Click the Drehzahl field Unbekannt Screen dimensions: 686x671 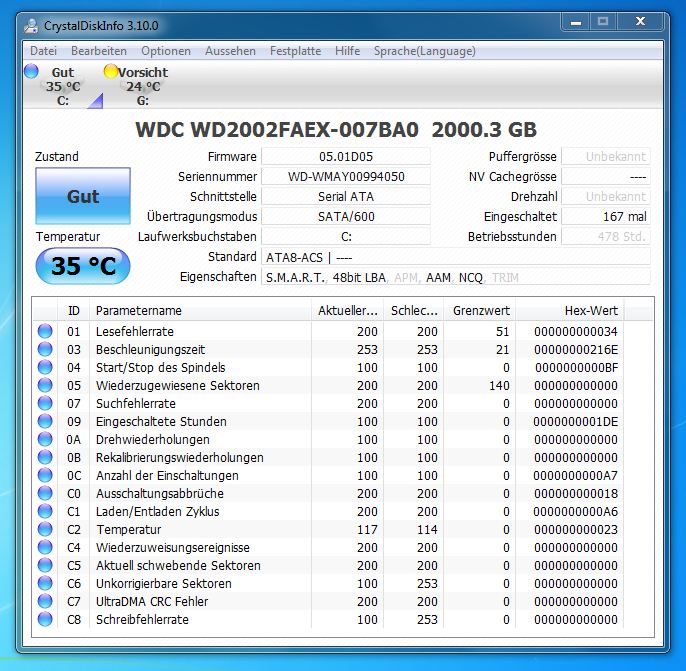click(606, 197)
